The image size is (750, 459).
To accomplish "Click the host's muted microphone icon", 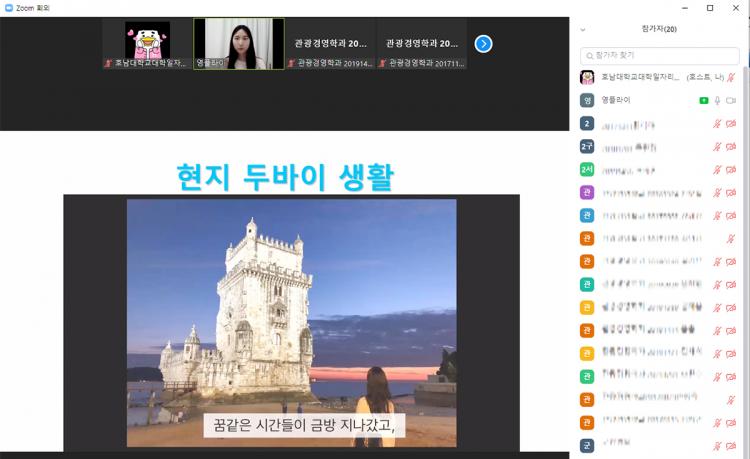I will [731, 77].
